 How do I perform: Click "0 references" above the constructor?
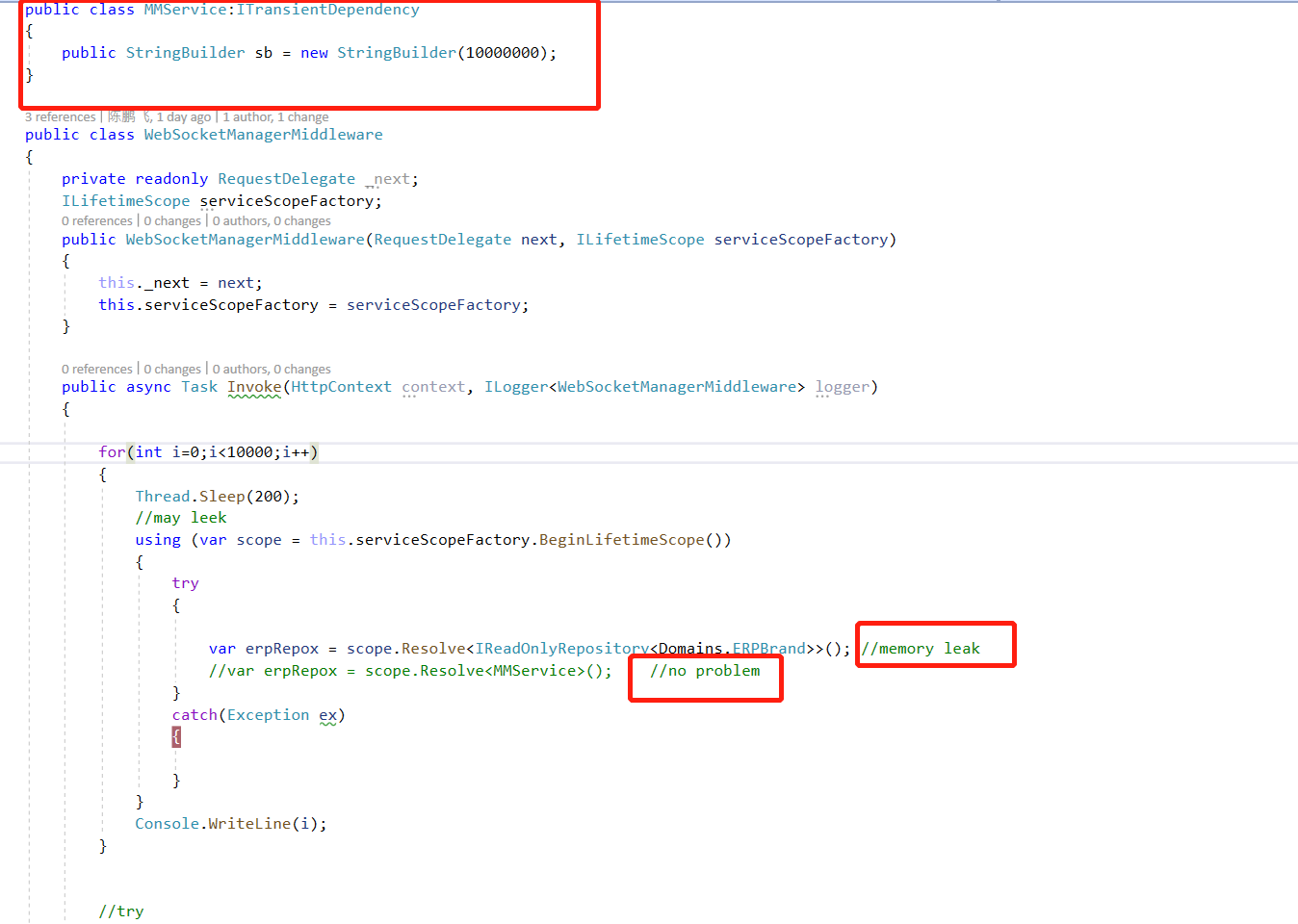pyautogui.click(x=96, y=220)
